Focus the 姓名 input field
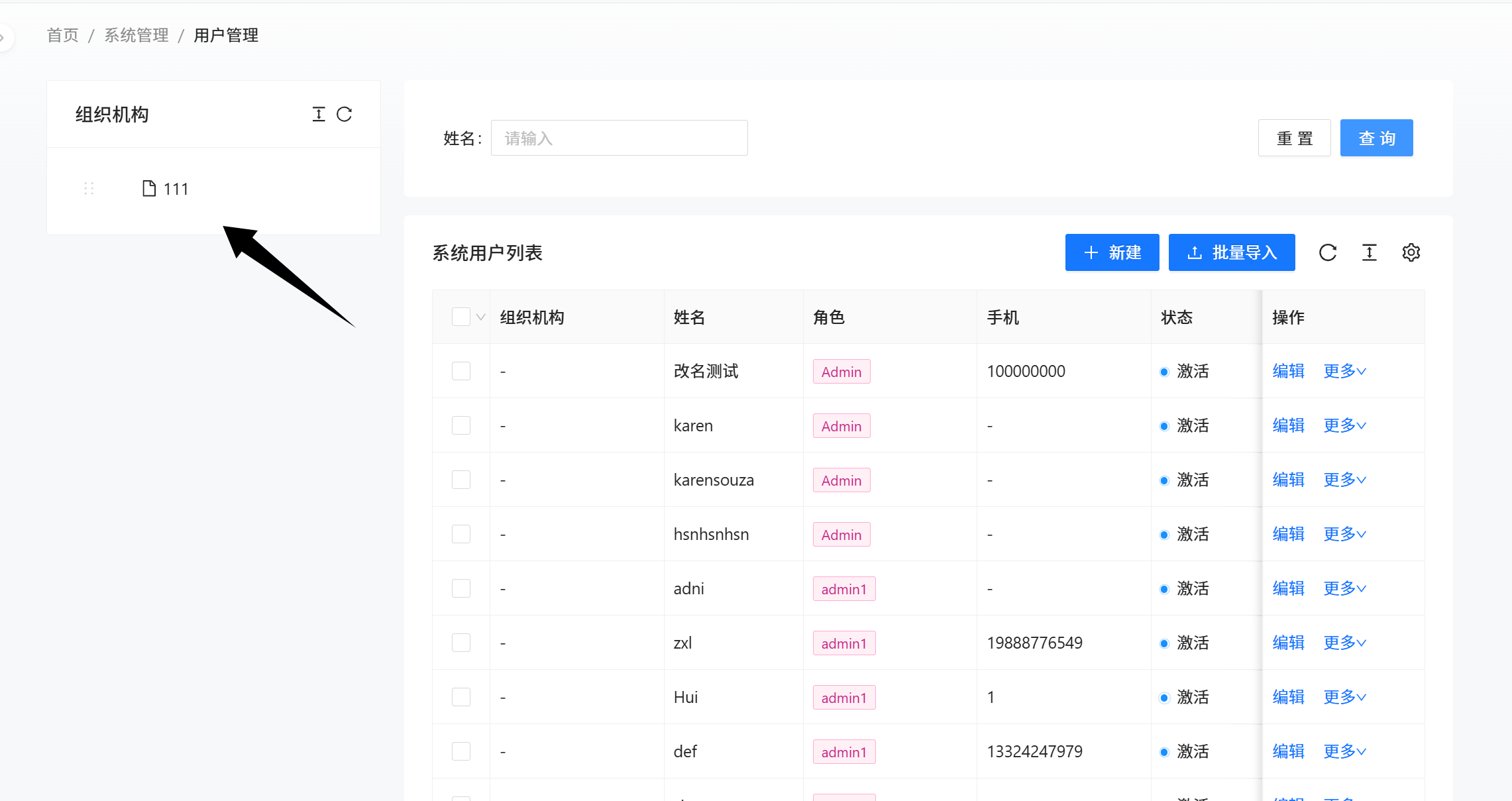Image resolution: width=1512 pixels, height=801 pixels. pyautogui.click(x=619, y=138)
